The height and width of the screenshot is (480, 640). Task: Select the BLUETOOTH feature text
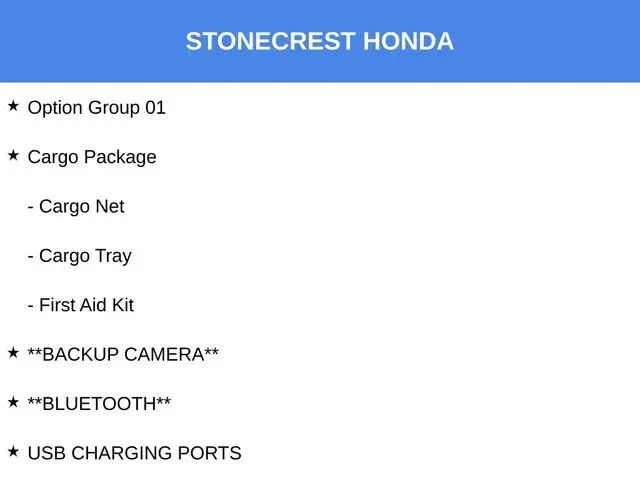pyautogui.click(x=99, y=404)
